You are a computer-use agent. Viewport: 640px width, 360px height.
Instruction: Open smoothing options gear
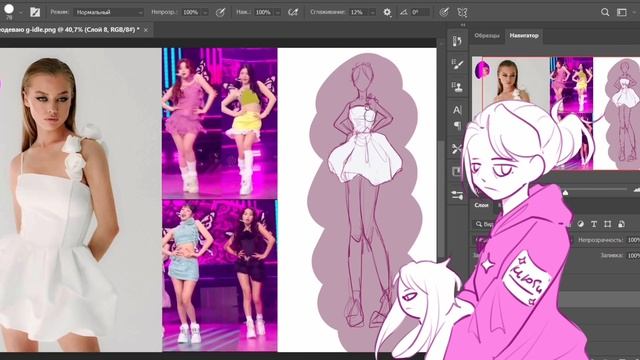tap(387, 12)
